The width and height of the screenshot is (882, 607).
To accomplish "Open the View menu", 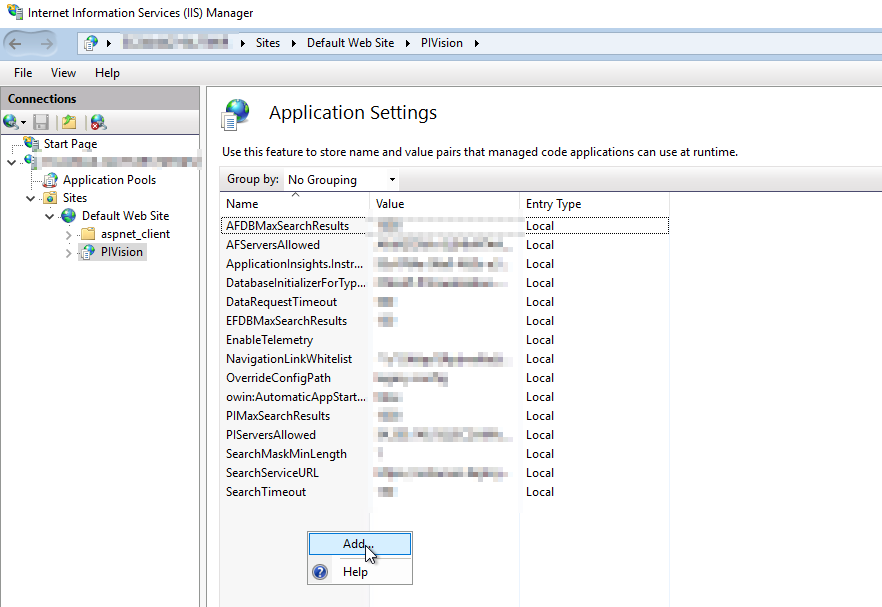I will 63,72.
